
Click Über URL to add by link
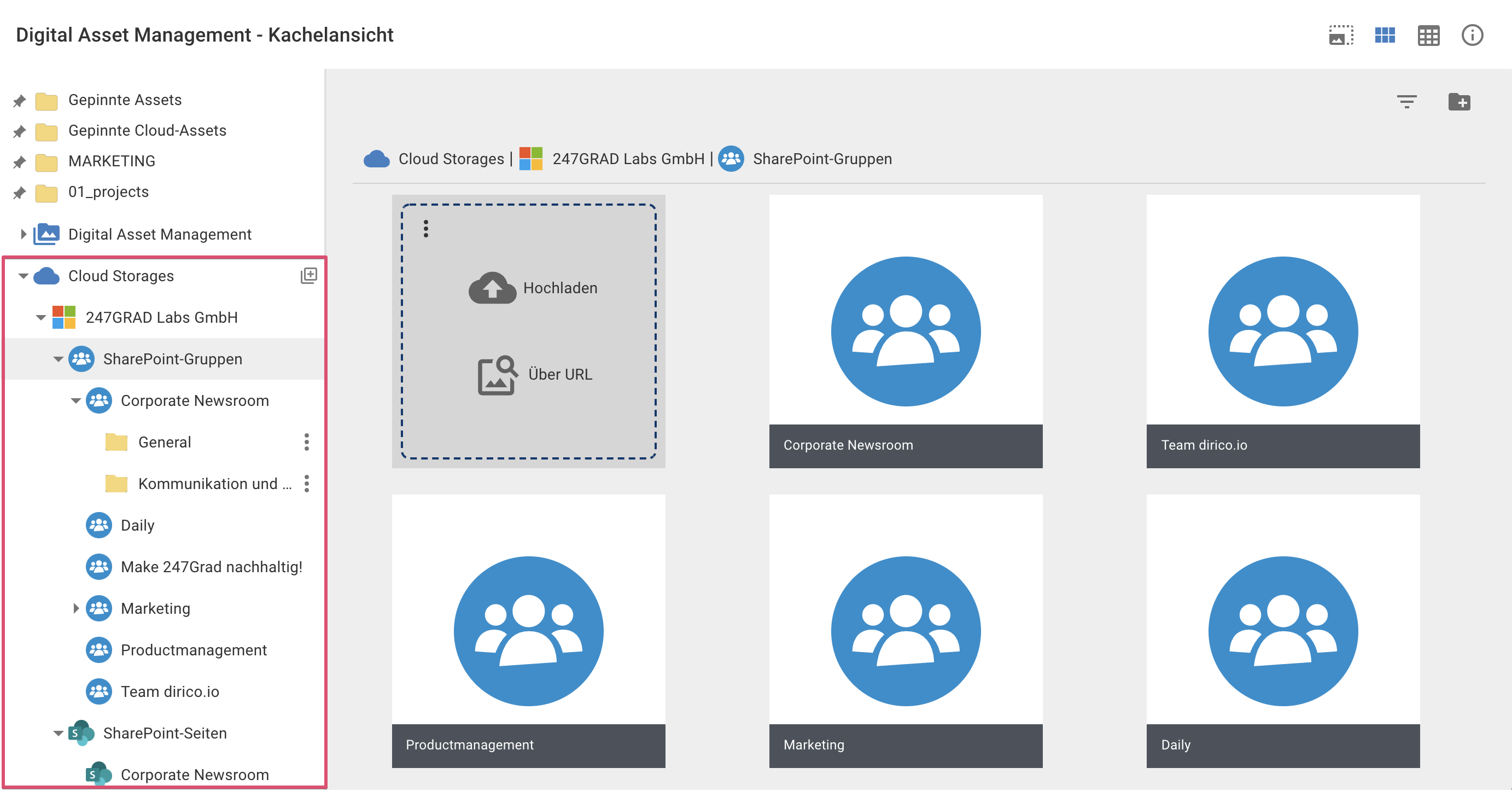tap(560, 375)
